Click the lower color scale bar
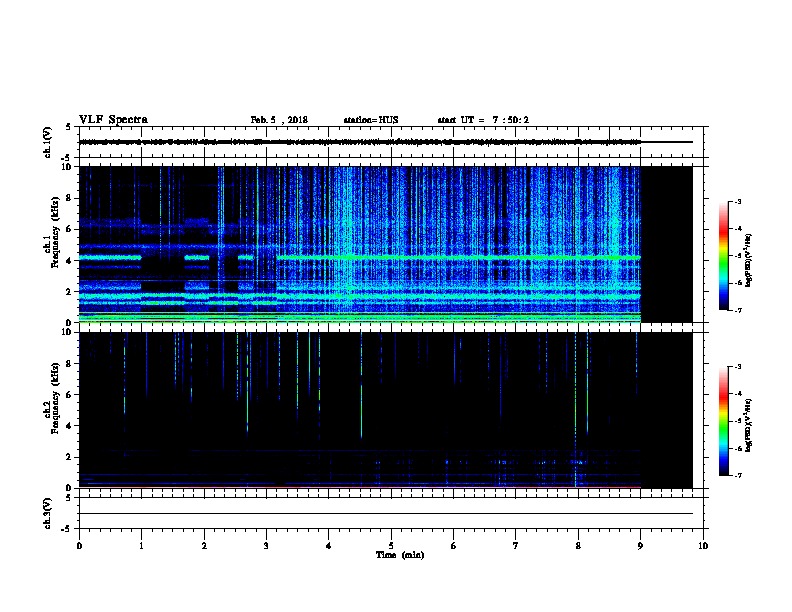Image resolution: width=792 pixels, height=612 pixels. point(723,421)
